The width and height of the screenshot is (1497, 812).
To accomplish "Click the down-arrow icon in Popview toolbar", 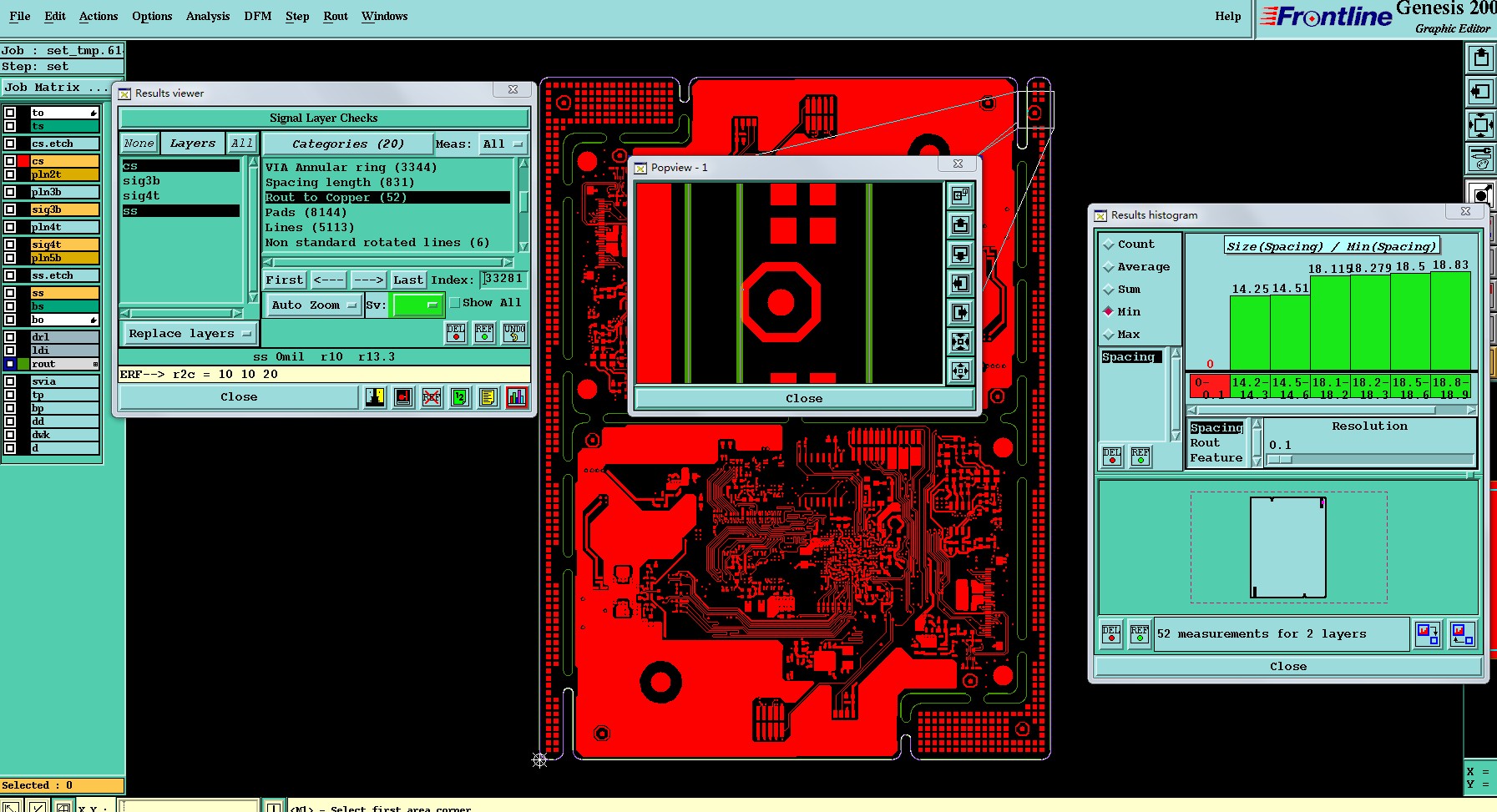I will click(x=960, y=254).
